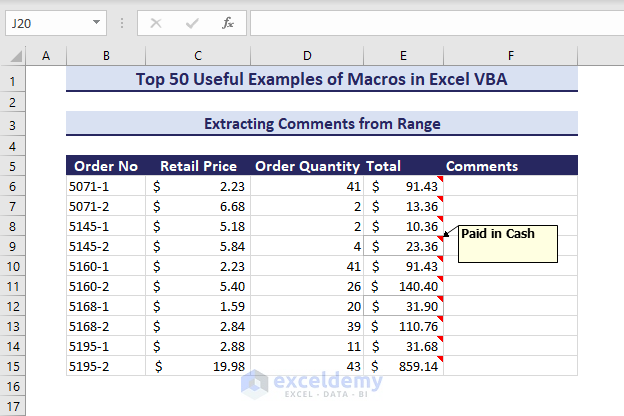Click cell with order 5160-2
This screenshot has height=416, width=624.
click(106, 286)
